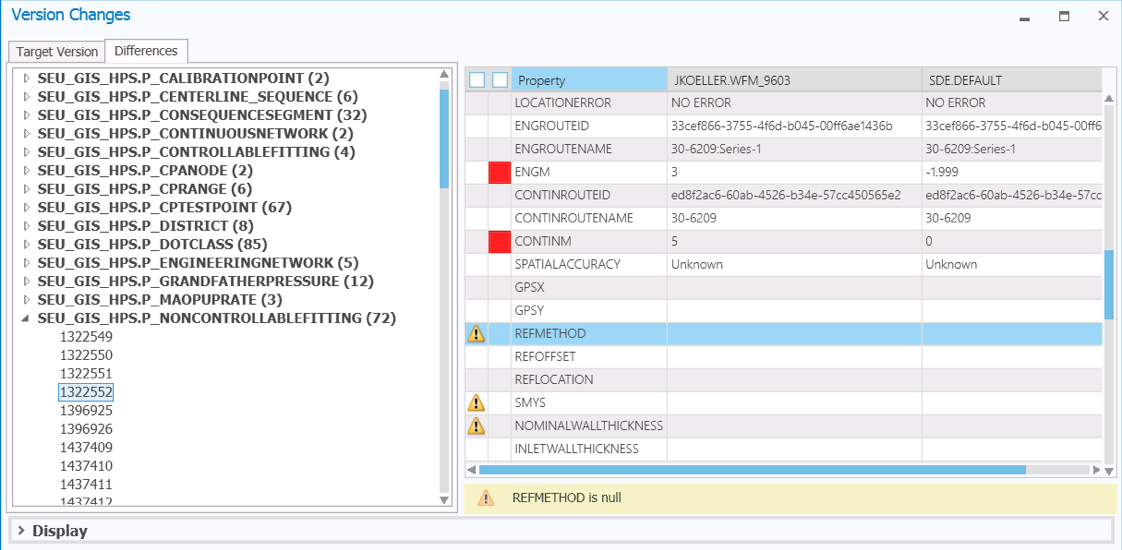
Task: Select the LOCATIONERROR property row
Action: (x=784, y=103)
